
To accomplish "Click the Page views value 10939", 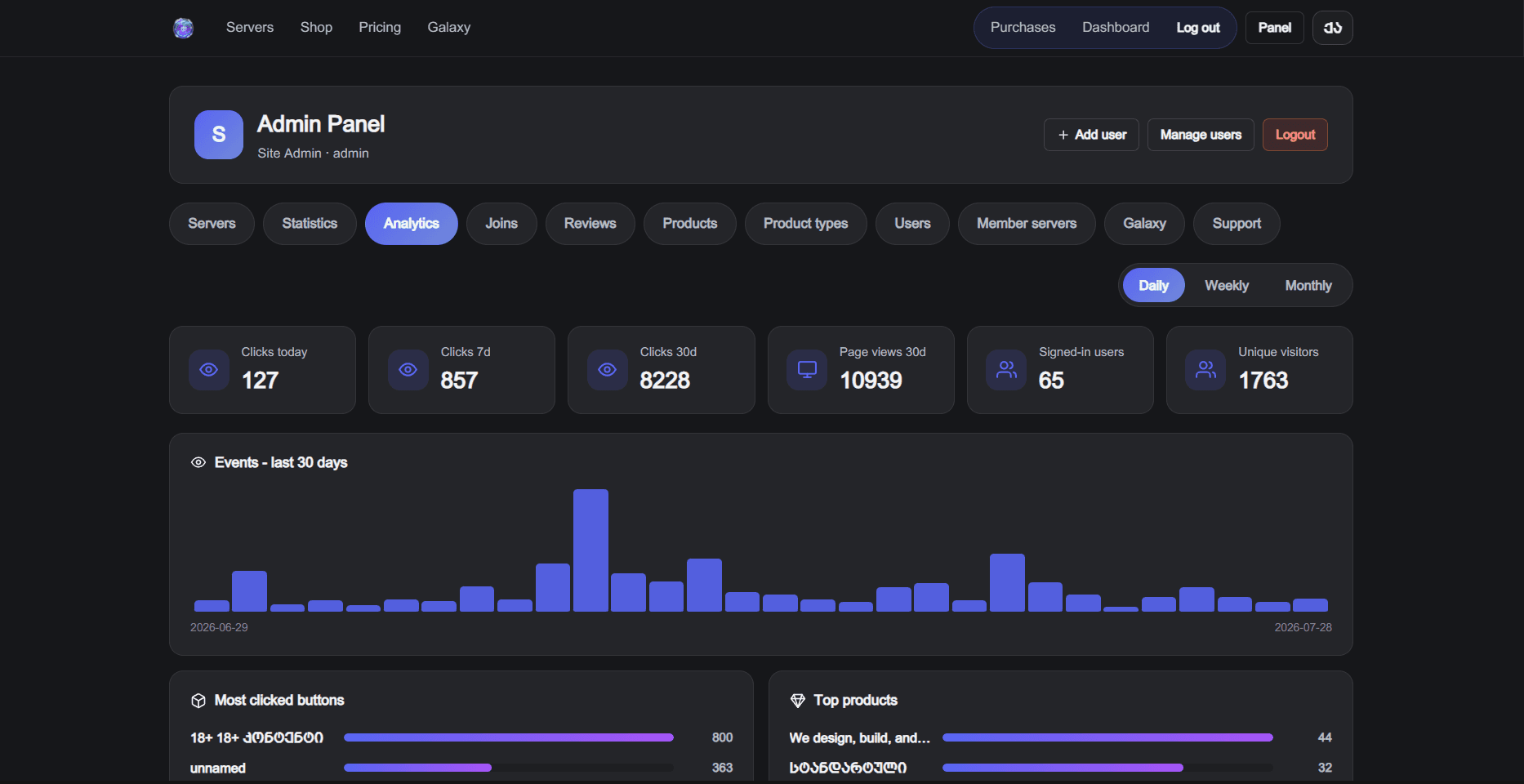I will point(871,381).
